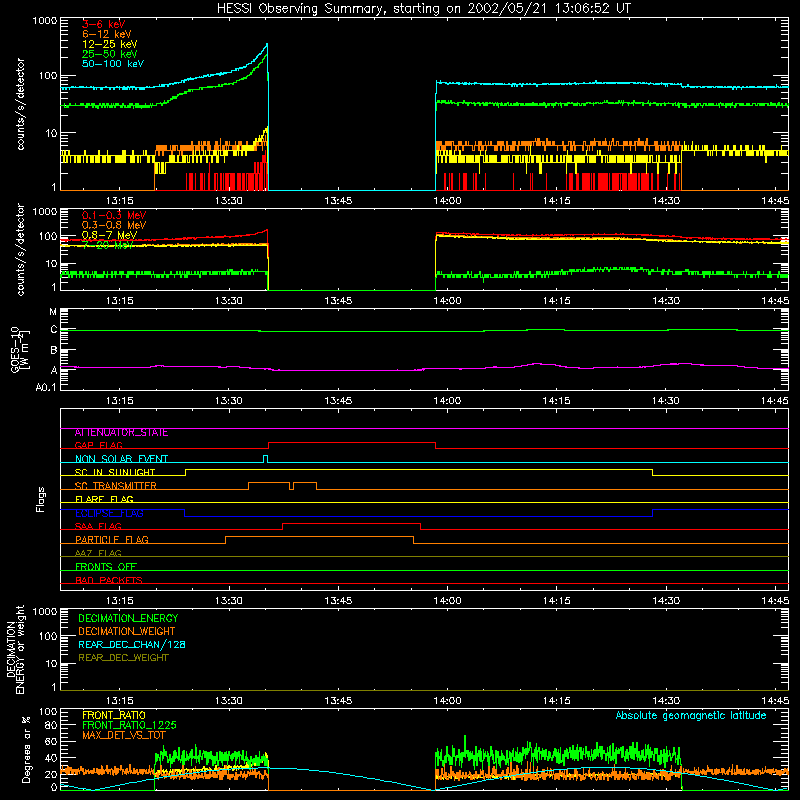Select the 13:45 tick under the Flags plot
800x800 pixels.
pyautogui.click(x=338, y=601)
